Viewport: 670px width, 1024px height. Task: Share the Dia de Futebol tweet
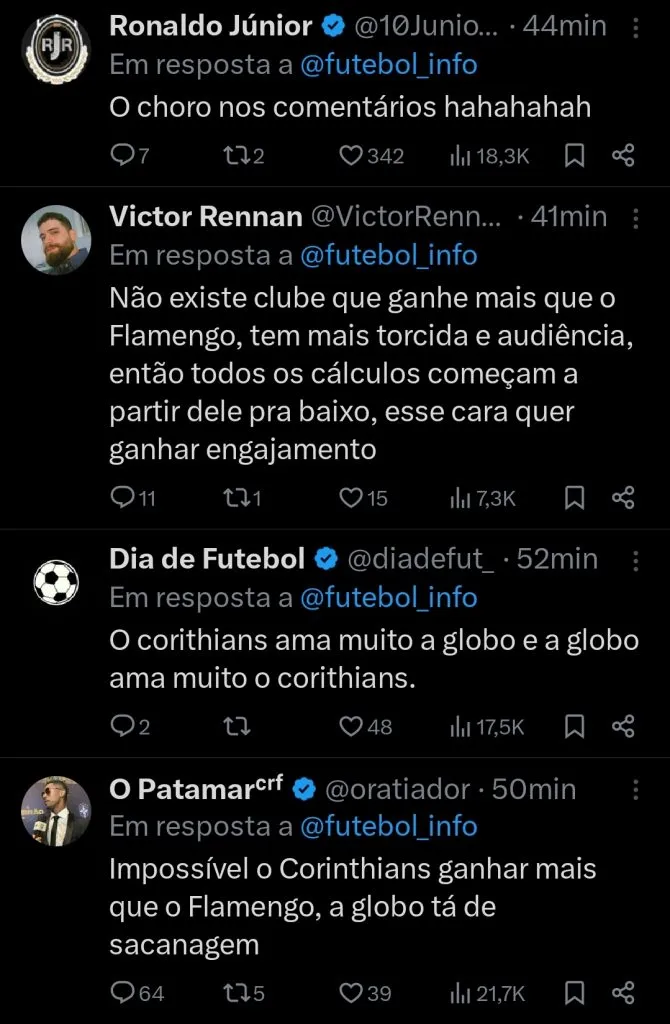pyautogui.click(x=623, y=727)
